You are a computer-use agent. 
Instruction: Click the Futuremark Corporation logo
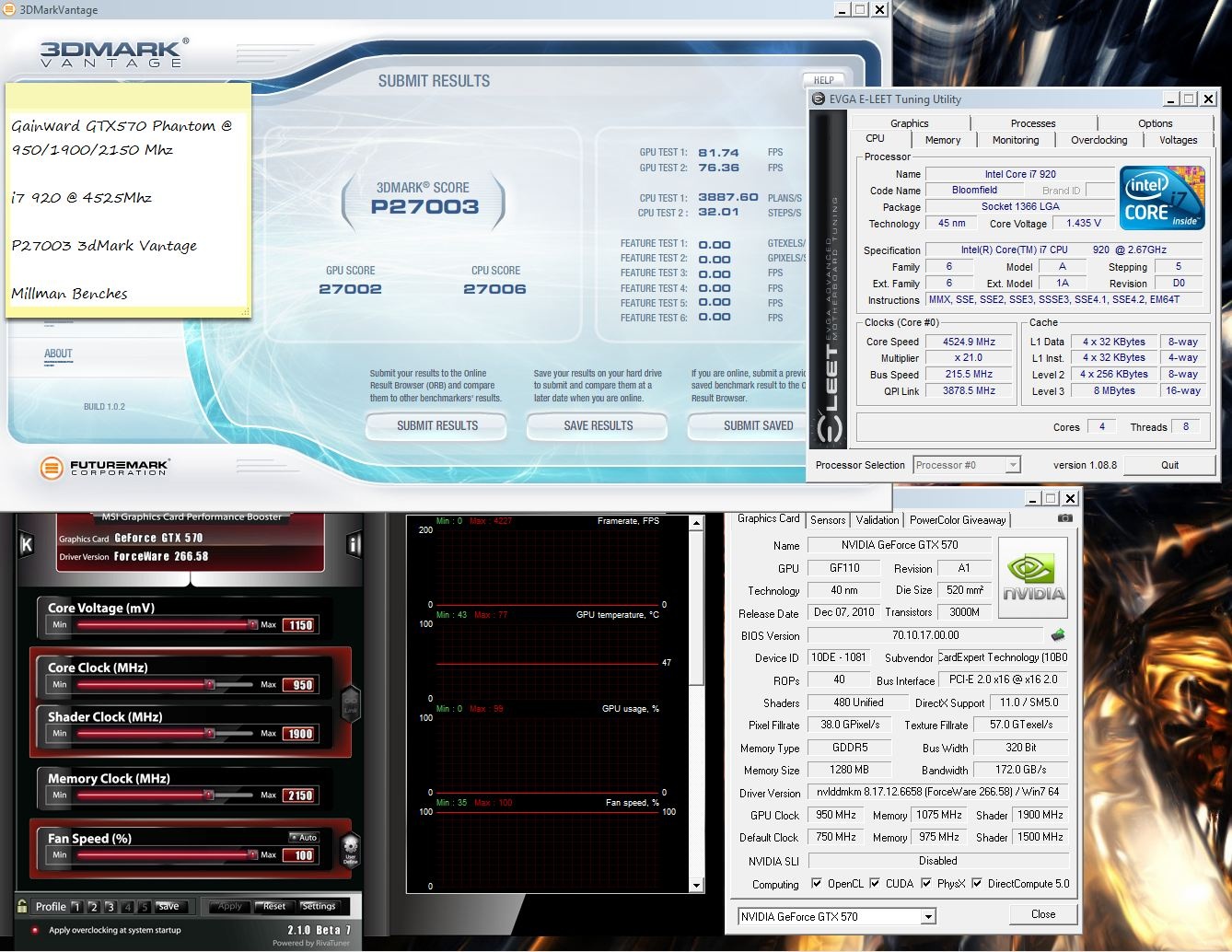tap(104, 468)
